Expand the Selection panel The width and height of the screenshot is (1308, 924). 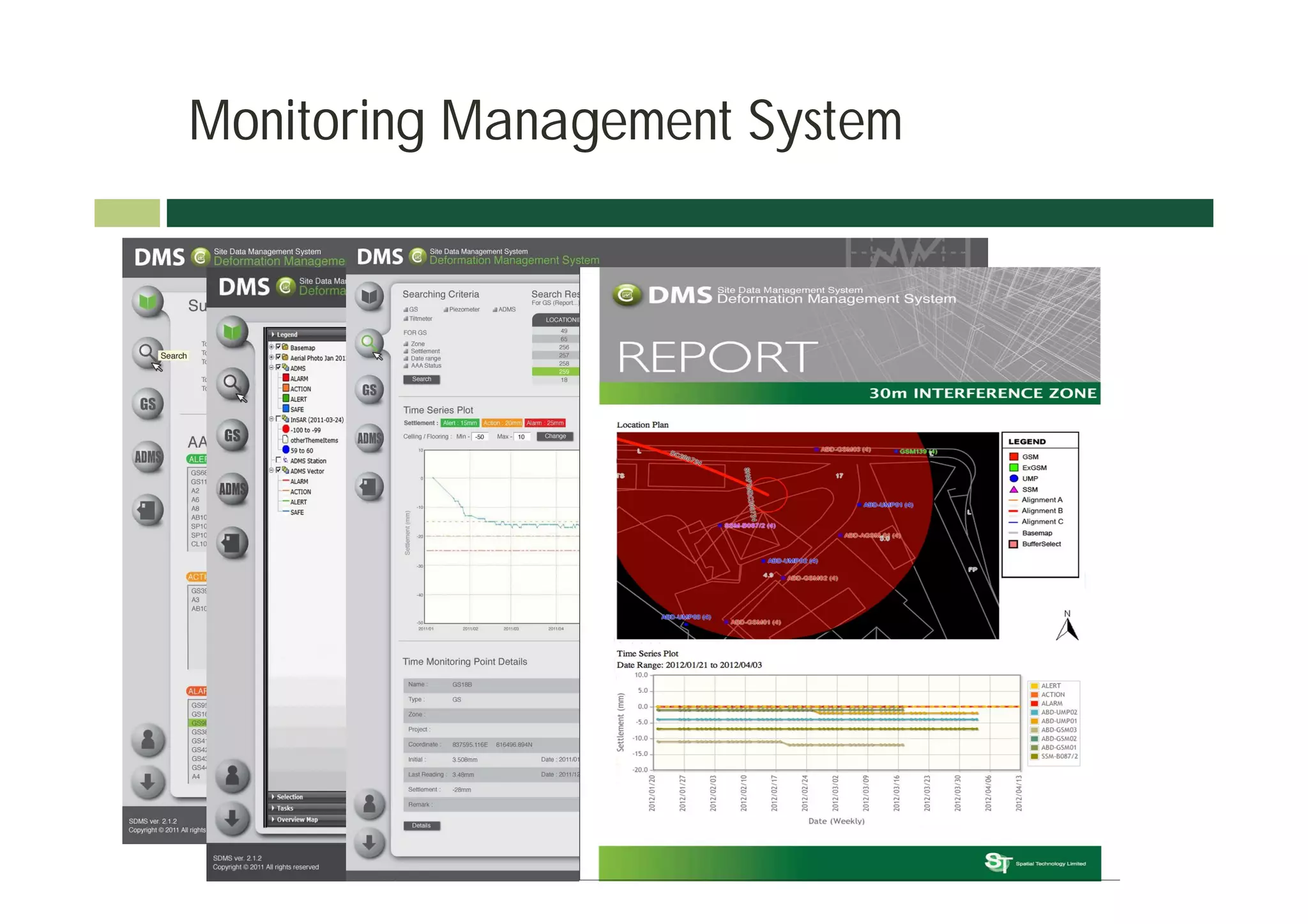(306, 797)
